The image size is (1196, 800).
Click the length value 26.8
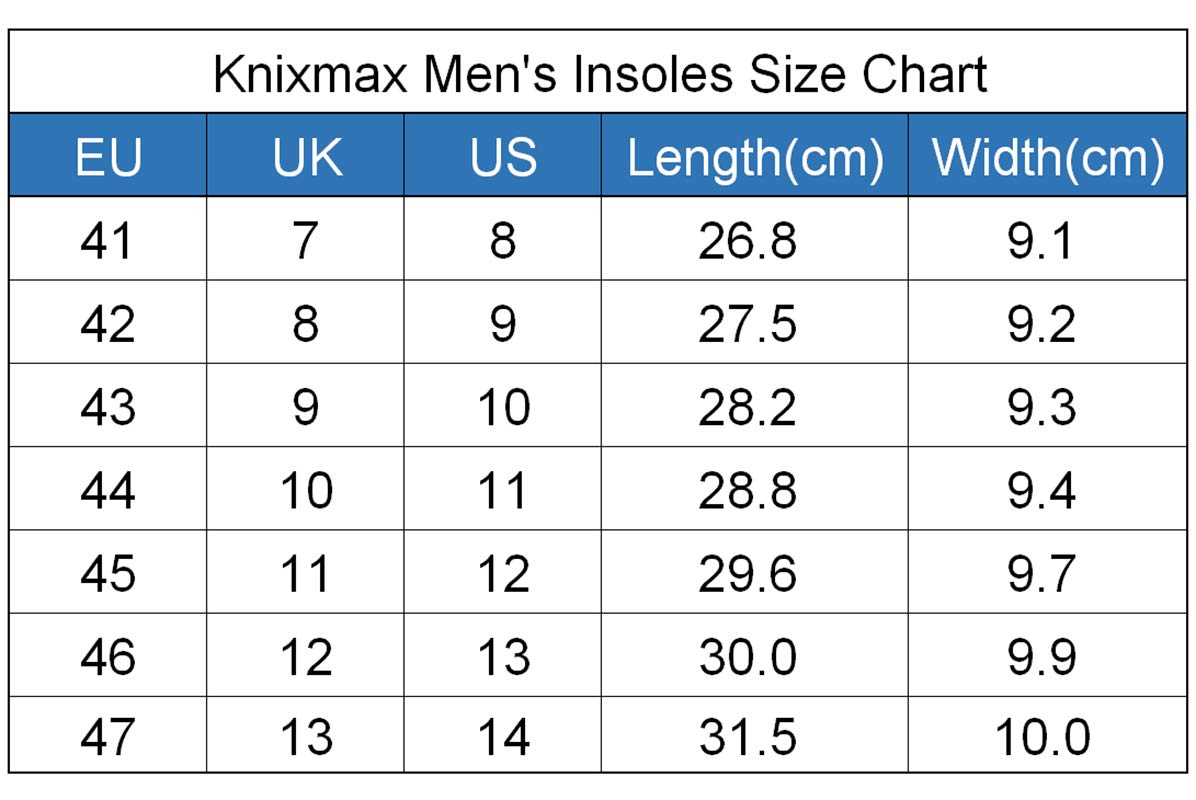748,241
